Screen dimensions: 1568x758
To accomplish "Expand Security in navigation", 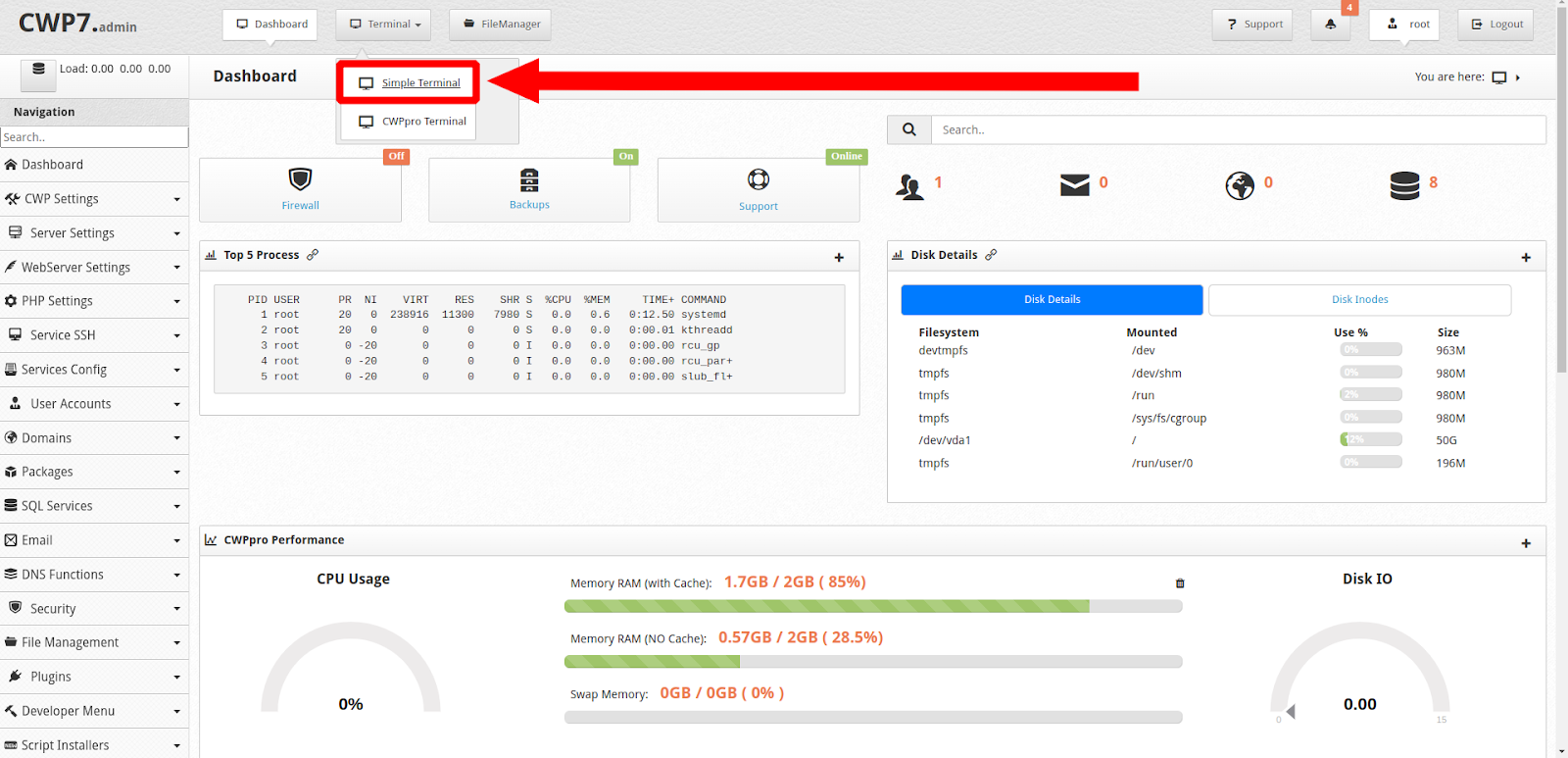I will click(x=94, y=609).
